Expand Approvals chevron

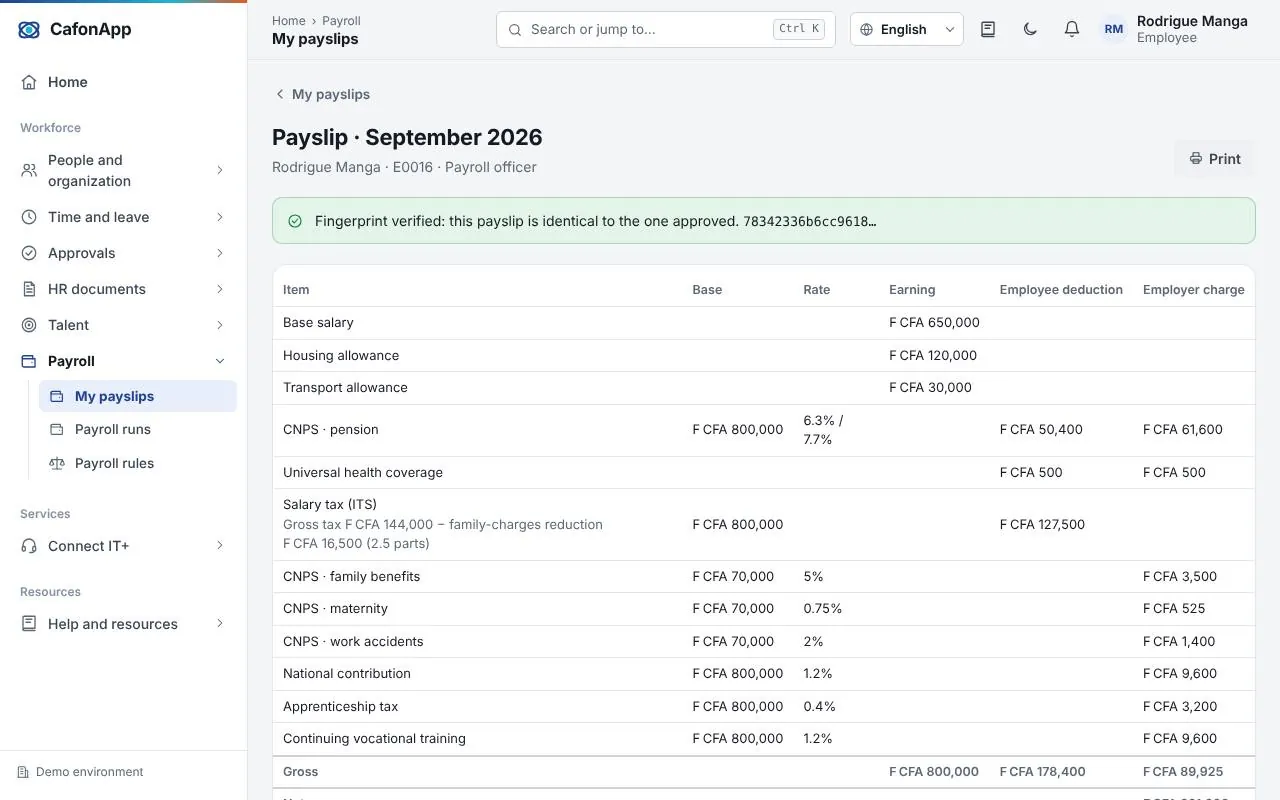(220, 253)
